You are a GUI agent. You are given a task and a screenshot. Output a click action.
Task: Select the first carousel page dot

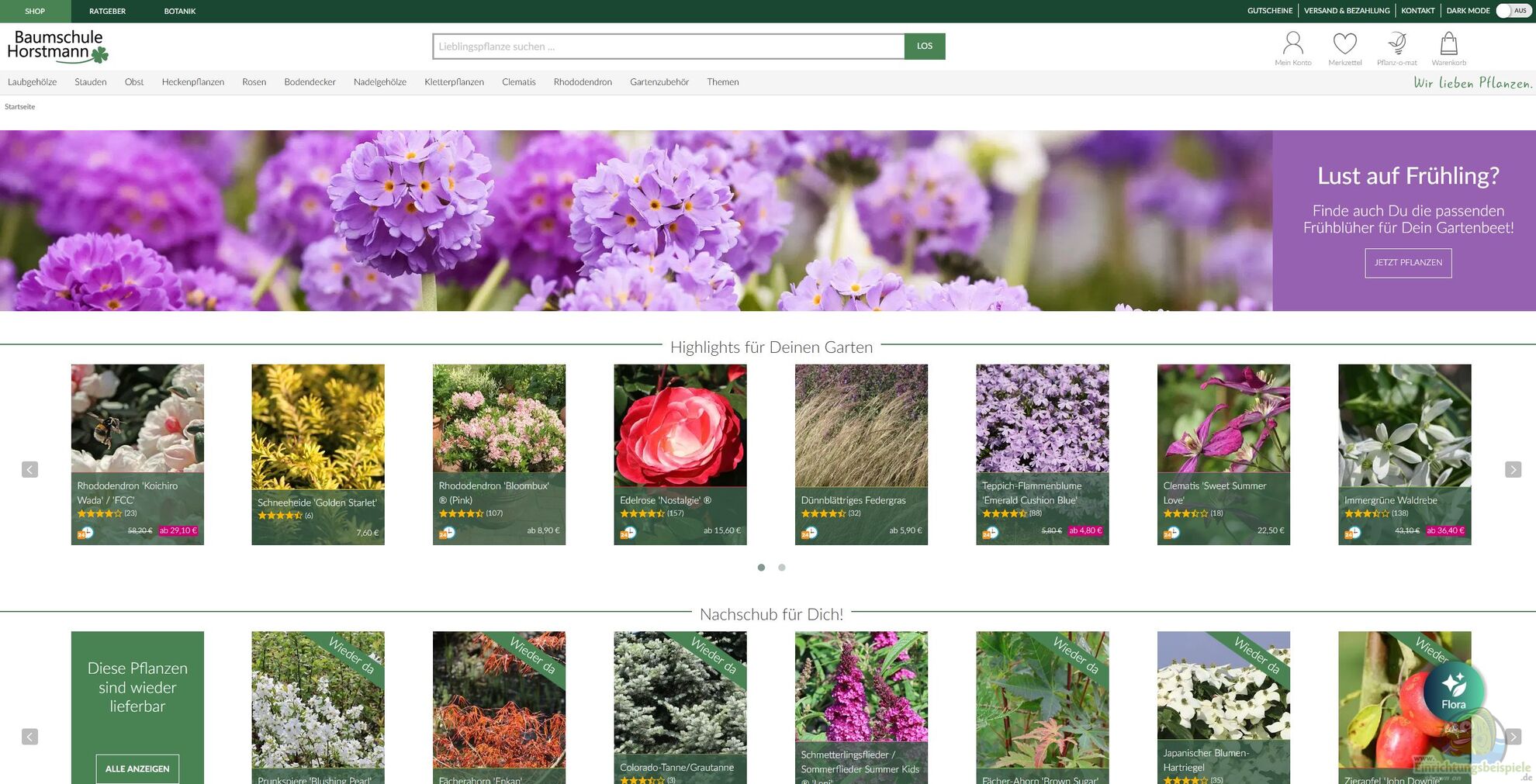click(761, 568)
